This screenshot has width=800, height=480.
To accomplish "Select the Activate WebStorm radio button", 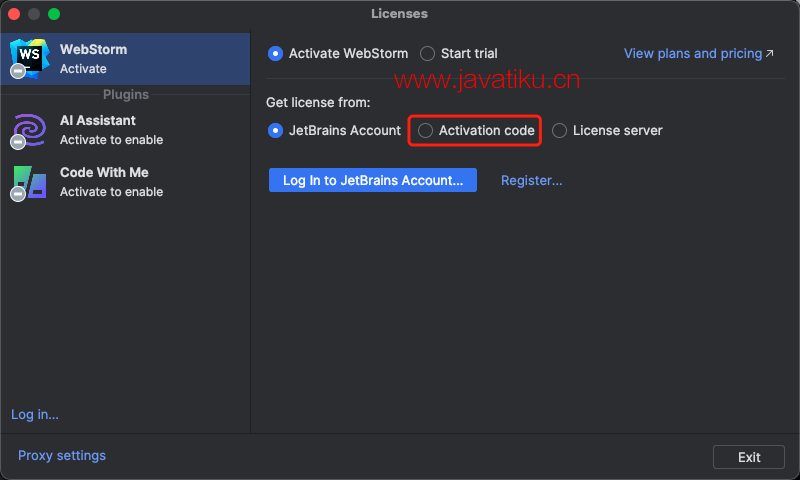I will click(x=276, y=54).
